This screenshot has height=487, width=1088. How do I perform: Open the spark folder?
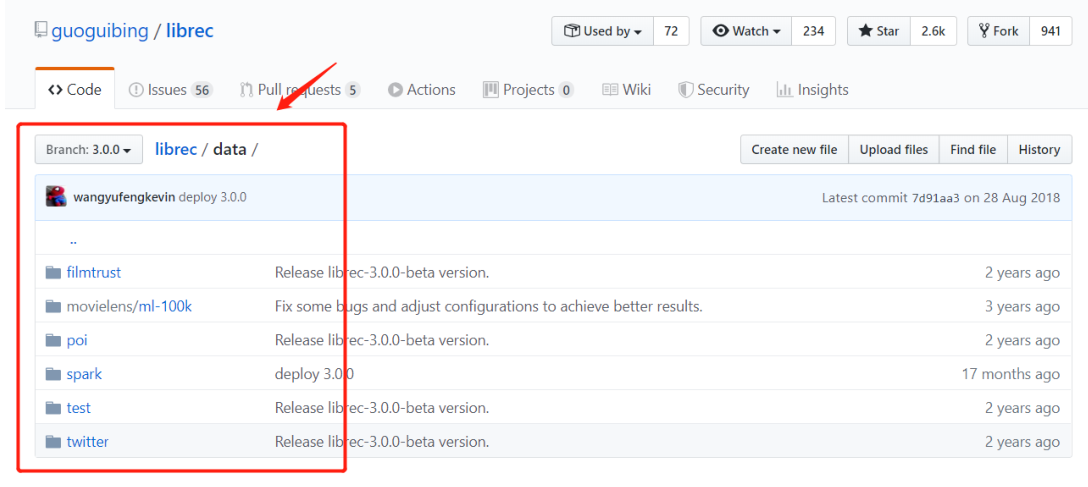84,375
